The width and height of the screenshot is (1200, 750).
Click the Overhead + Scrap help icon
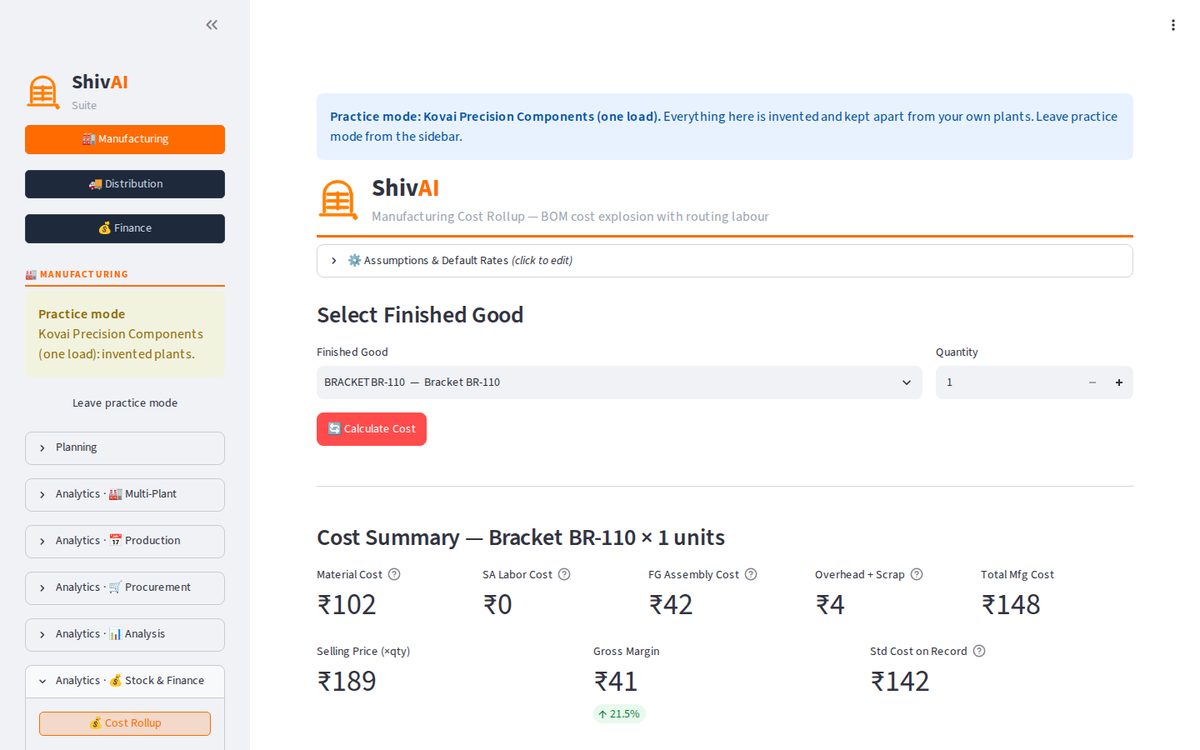(x=917, y=574)
